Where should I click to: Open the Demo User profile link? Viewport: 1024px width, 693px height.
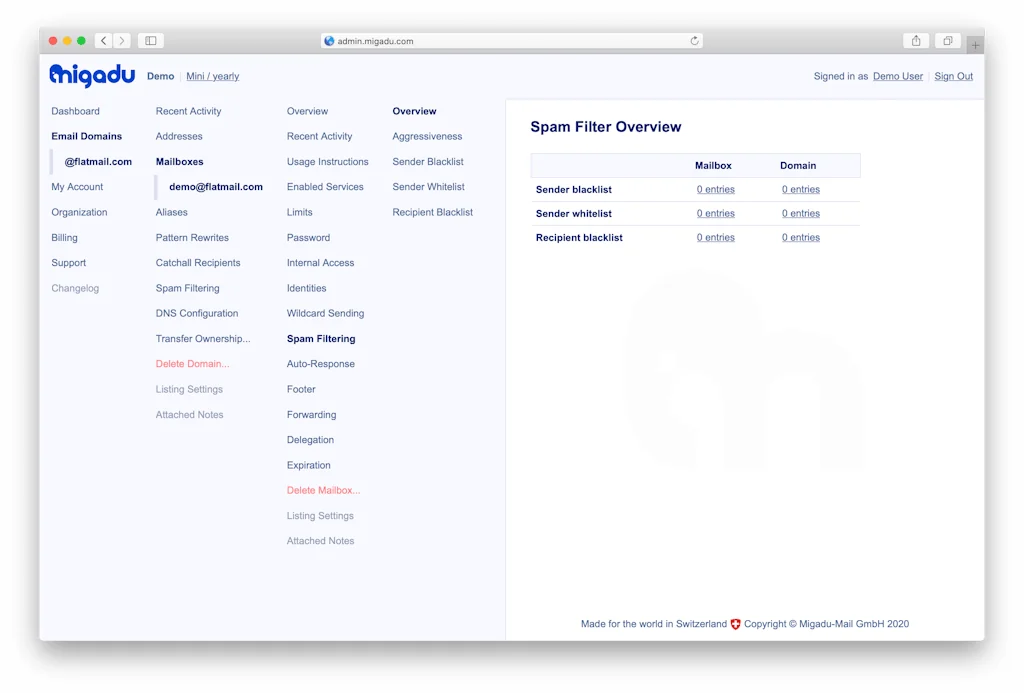897,76
